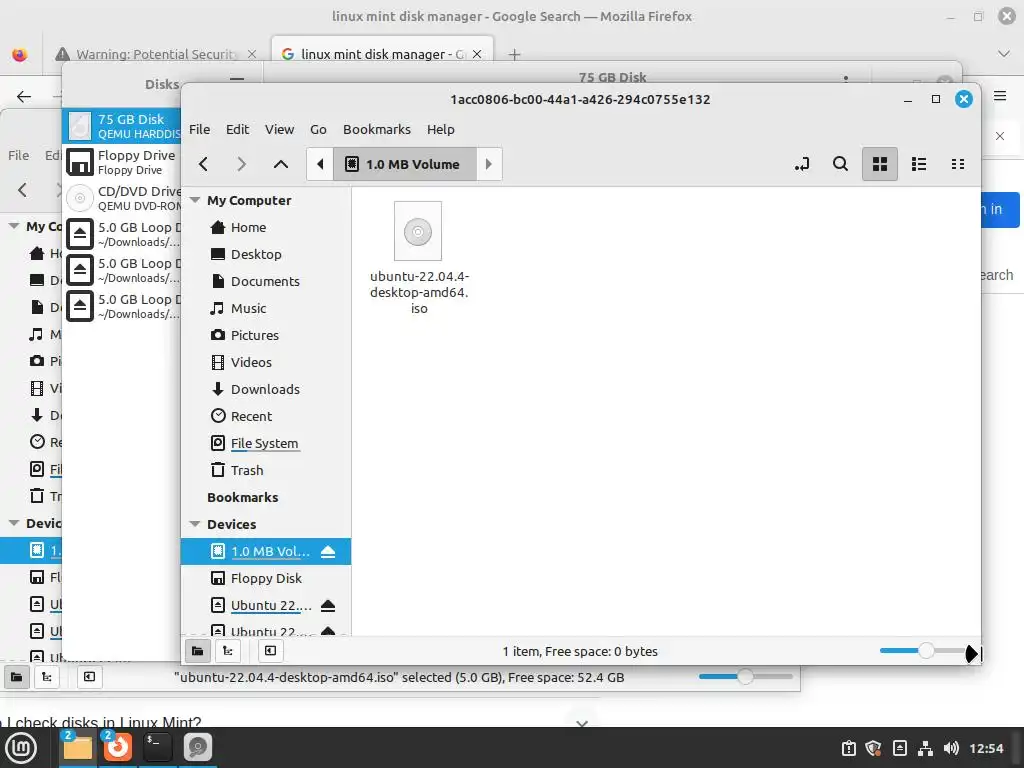The height and width of the screenshot is (768, 1024).
Task: Open search in file manager
Action: pos(840,164)
